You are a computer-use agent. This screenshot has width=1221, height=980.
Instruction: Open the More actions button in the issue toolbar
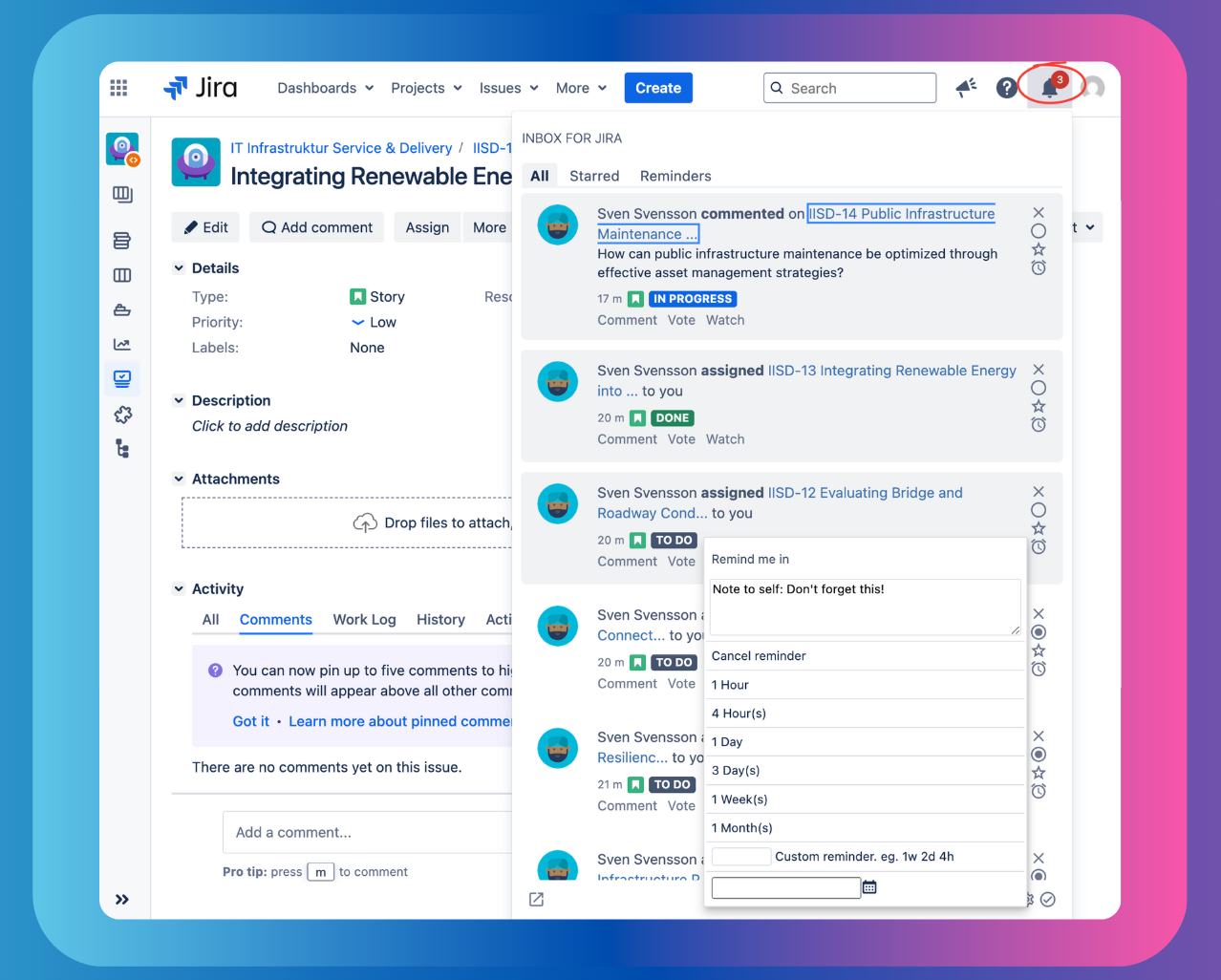[x=489, y=227]
